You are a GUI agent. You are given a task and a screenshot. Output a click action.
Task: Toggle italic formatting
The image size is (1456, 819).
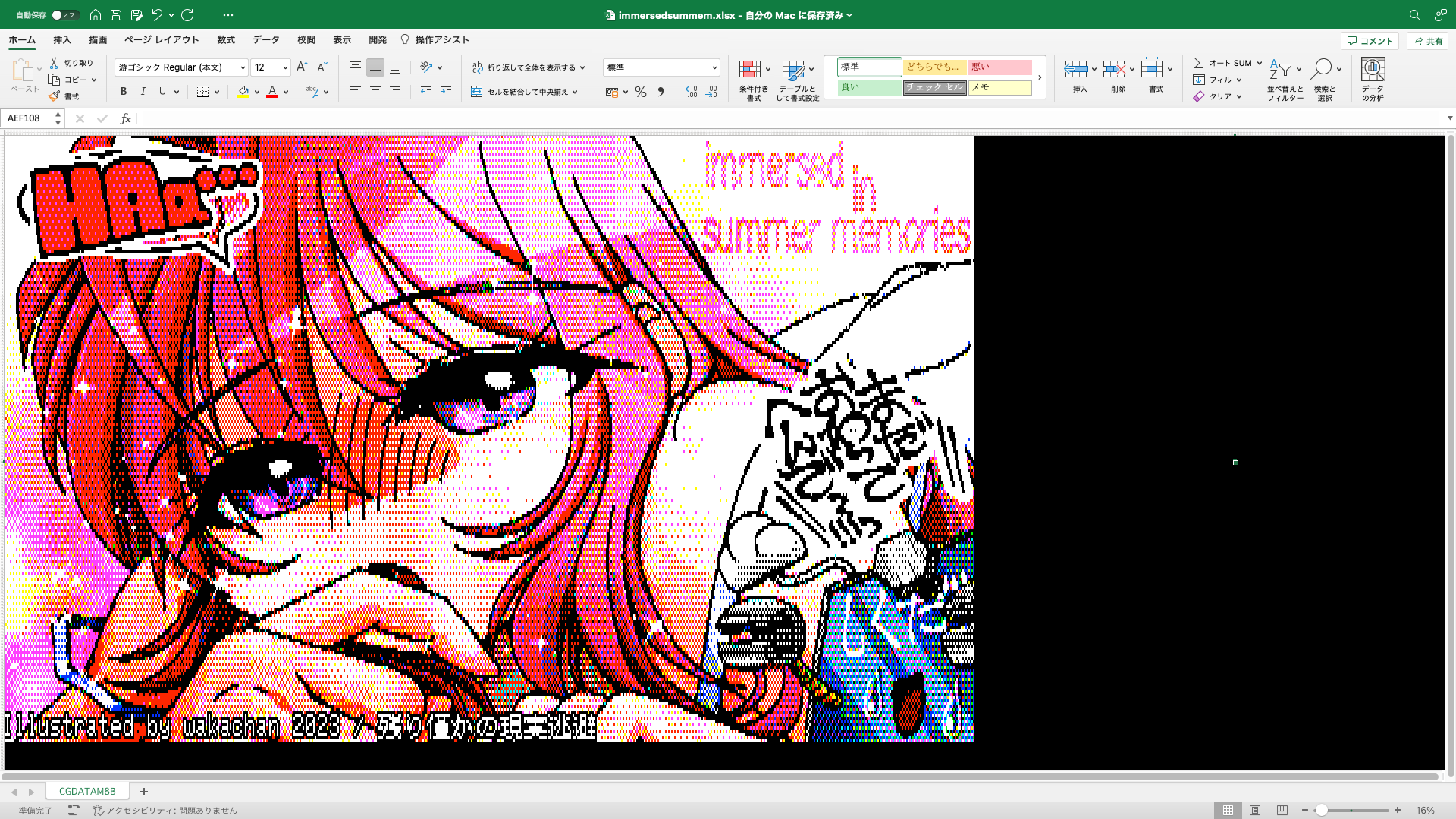pos(143,92)
